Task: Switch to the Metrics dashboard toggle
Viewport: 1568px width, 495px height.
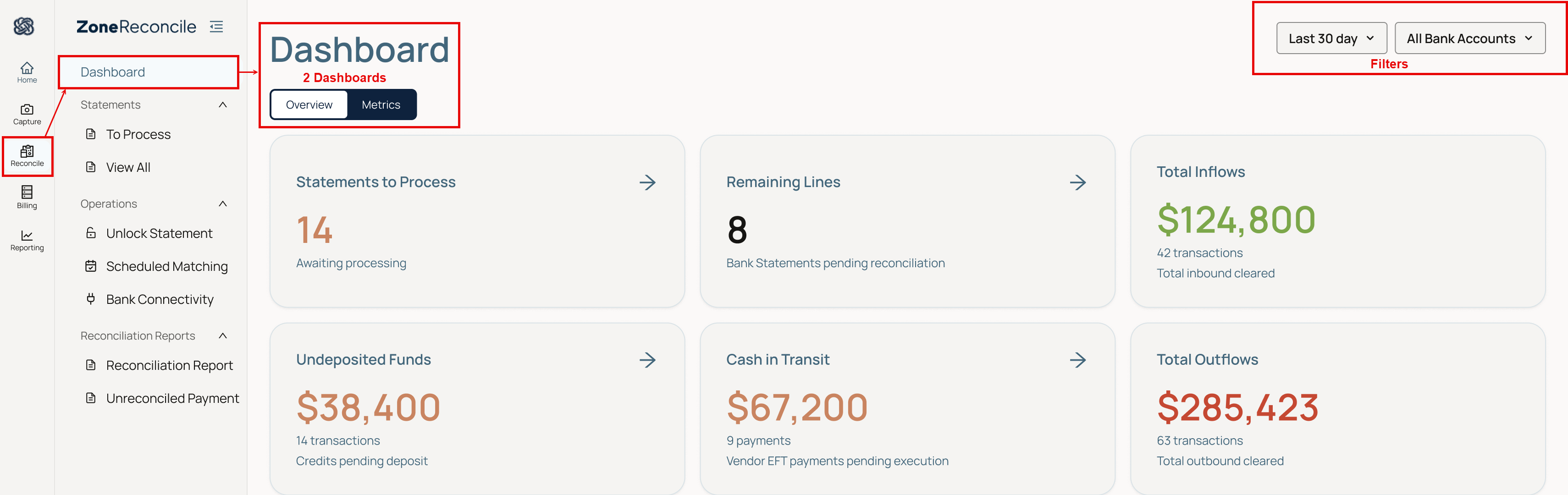Action: tap(381, 104)
